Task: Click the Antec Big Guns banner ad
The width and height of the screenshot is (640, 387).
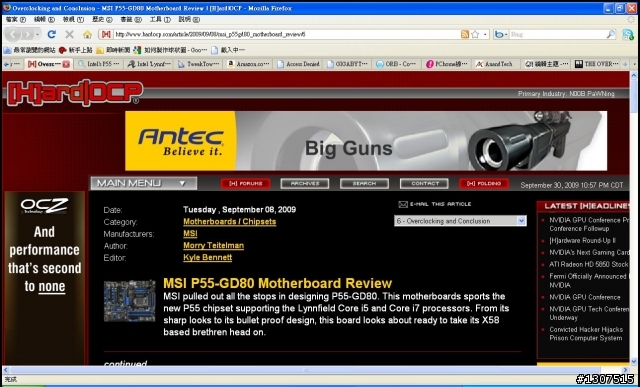Action: click(x=366, y=141)
